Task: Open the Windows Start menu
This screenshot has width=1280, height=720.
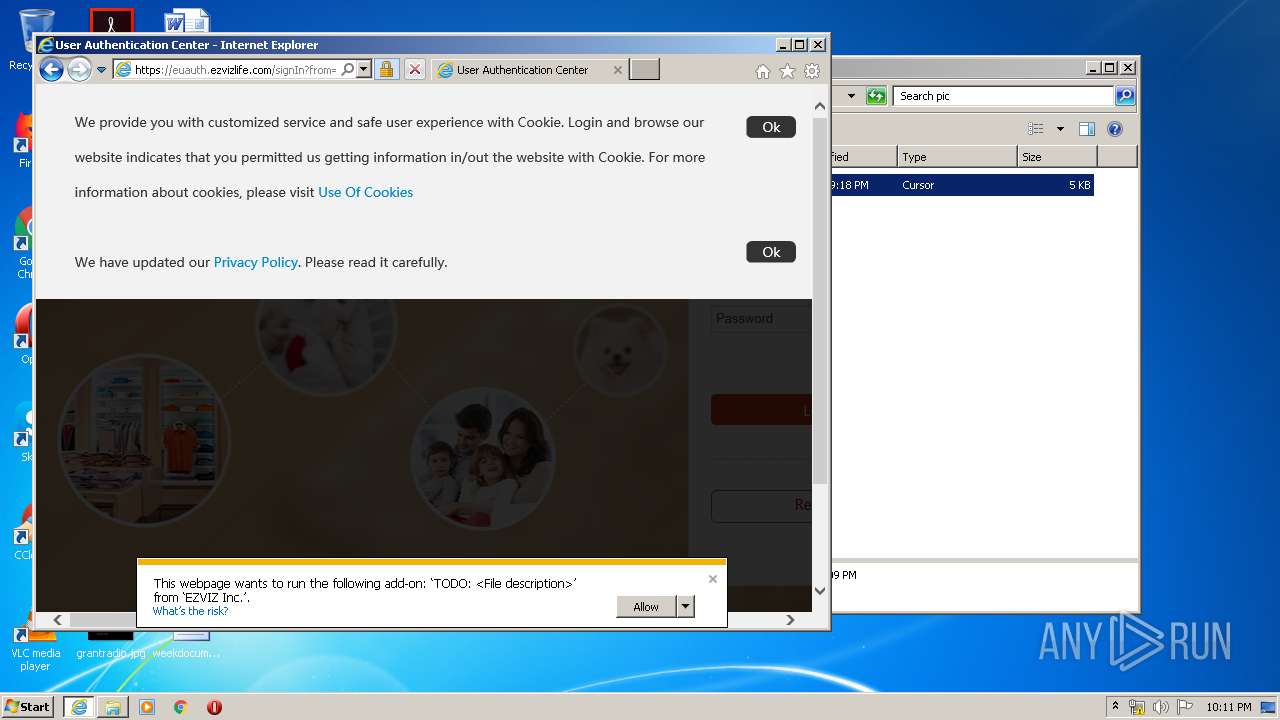Action: (x=28, y=707)
